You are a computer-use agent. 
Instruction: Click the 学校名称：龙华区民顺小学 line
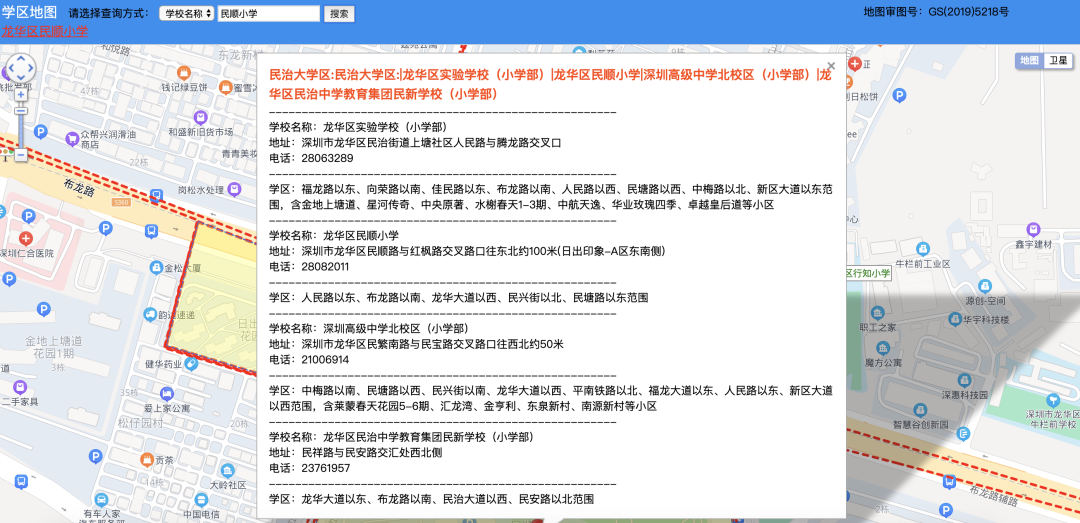(334, 236)
